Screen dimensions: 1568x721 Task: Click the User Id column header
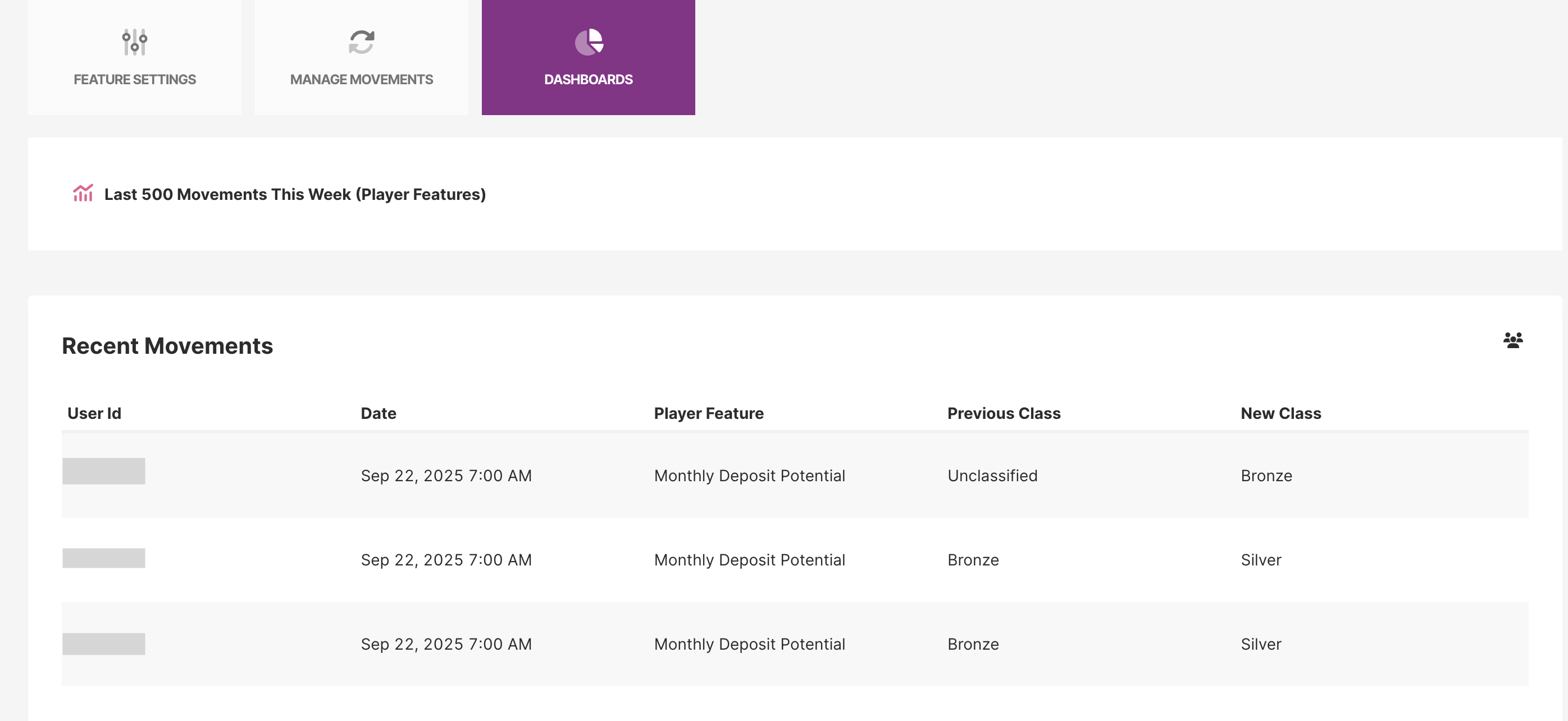(94, 413)
